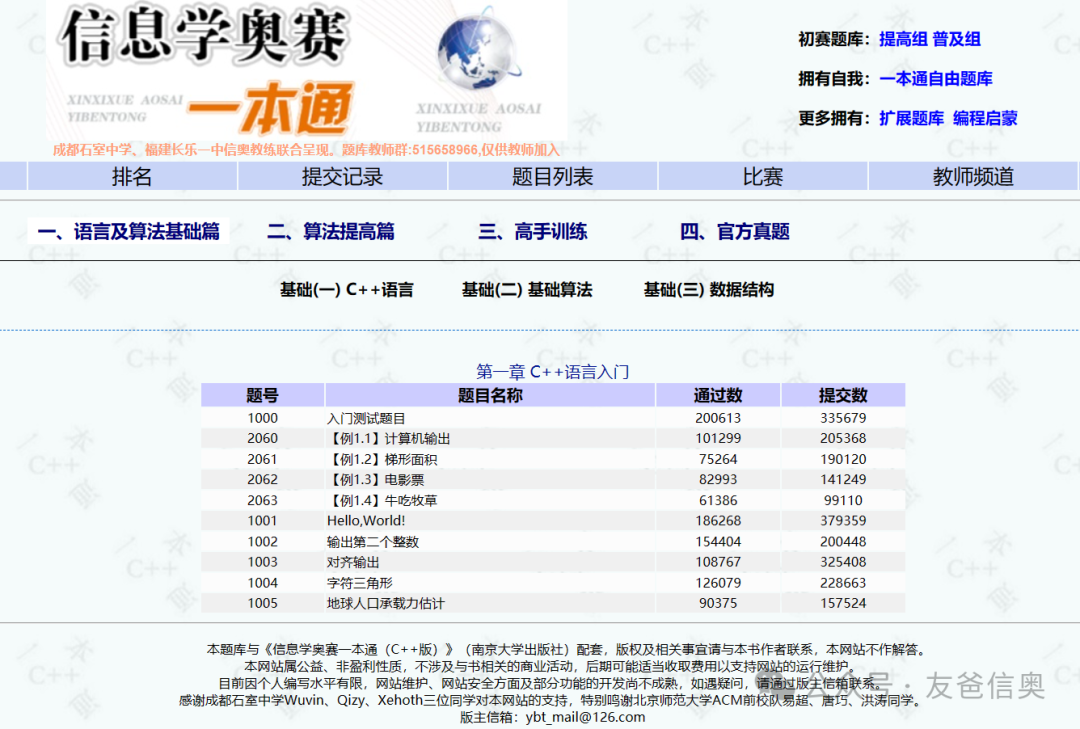Open problem 字符三角形

click(360, 583)
